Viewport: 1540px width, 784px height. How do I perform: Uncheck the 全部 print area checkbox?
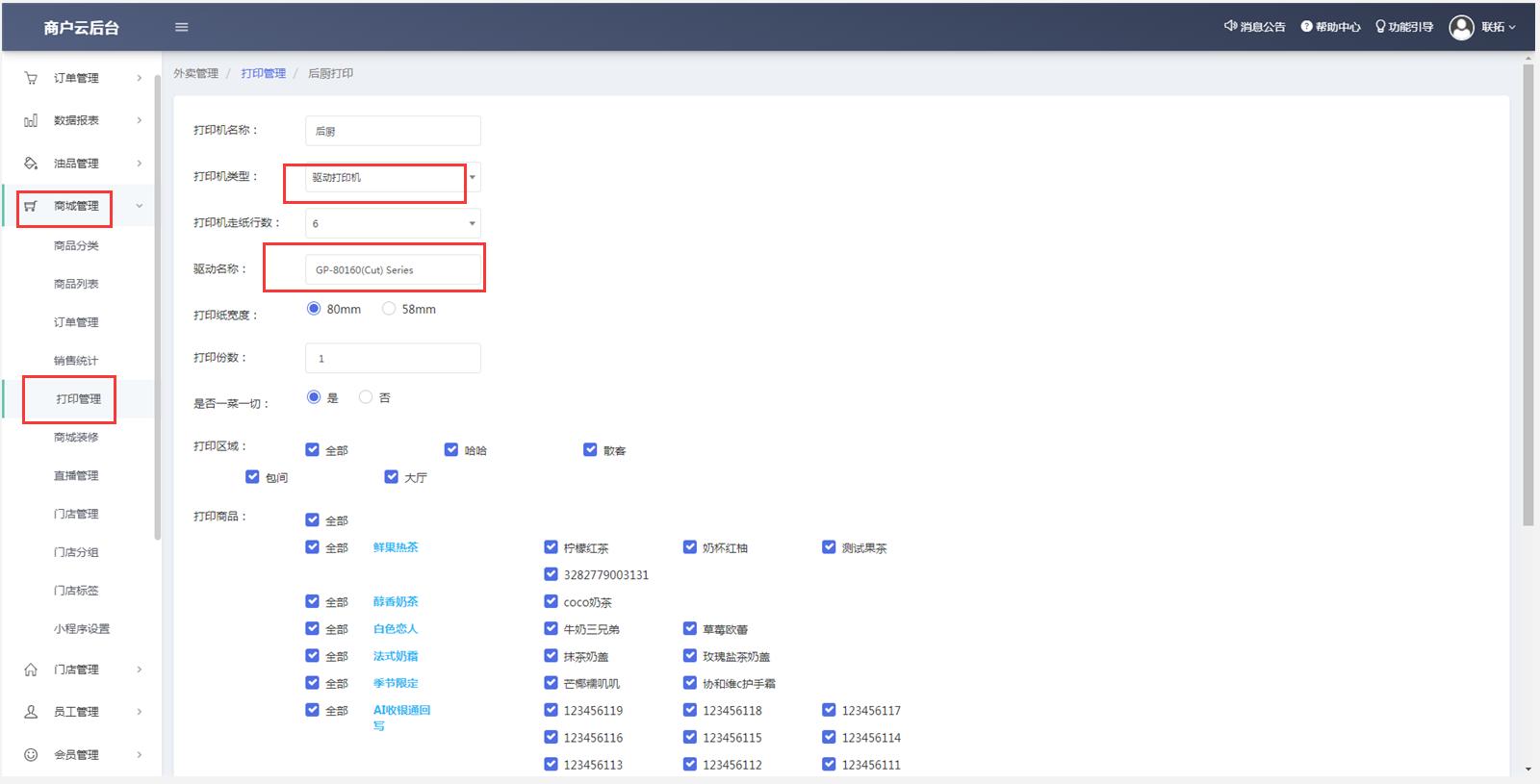pos(312,449)
